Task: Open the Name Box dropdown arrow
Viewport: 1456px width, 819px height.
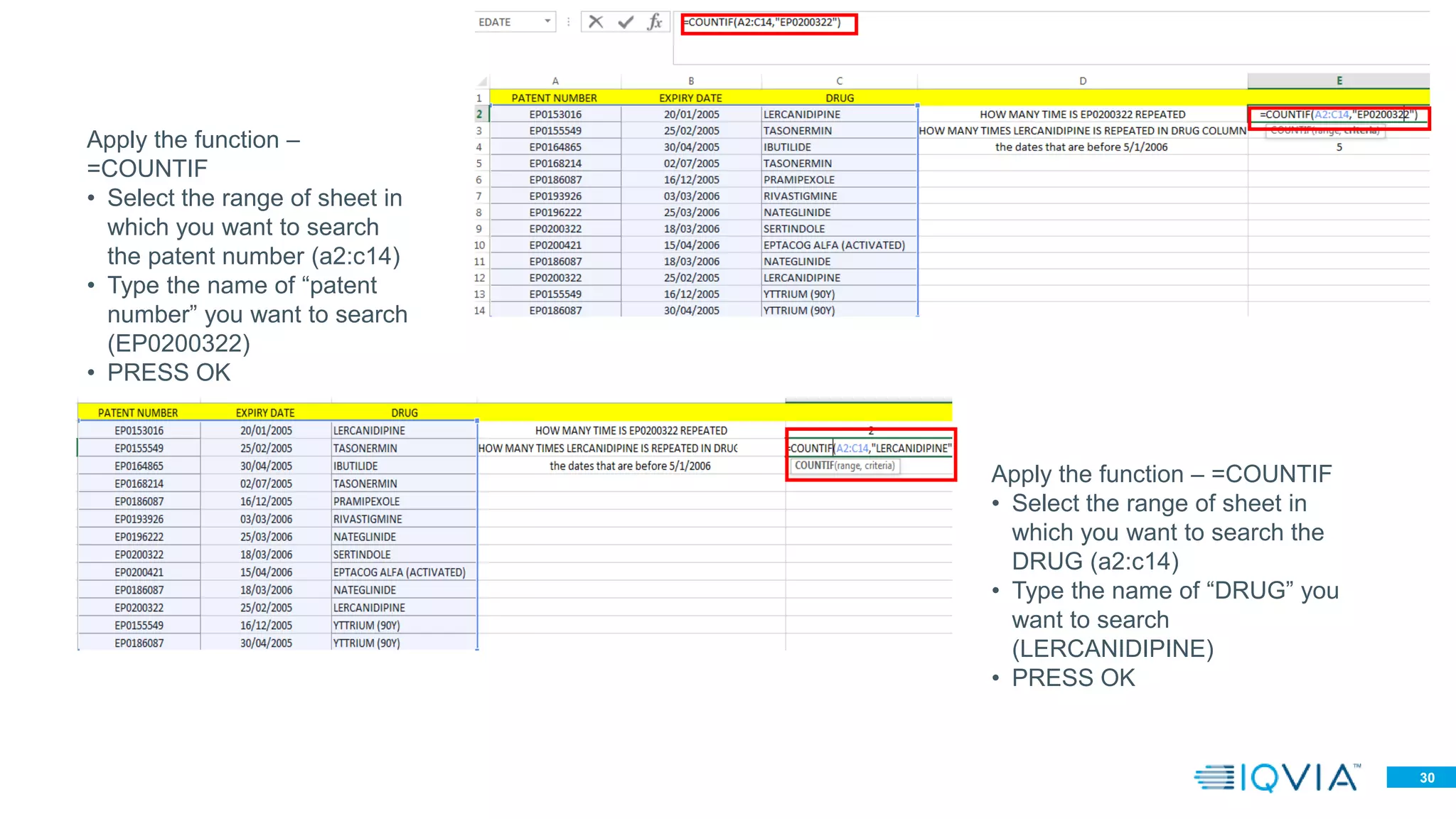Action: (547, 21)
